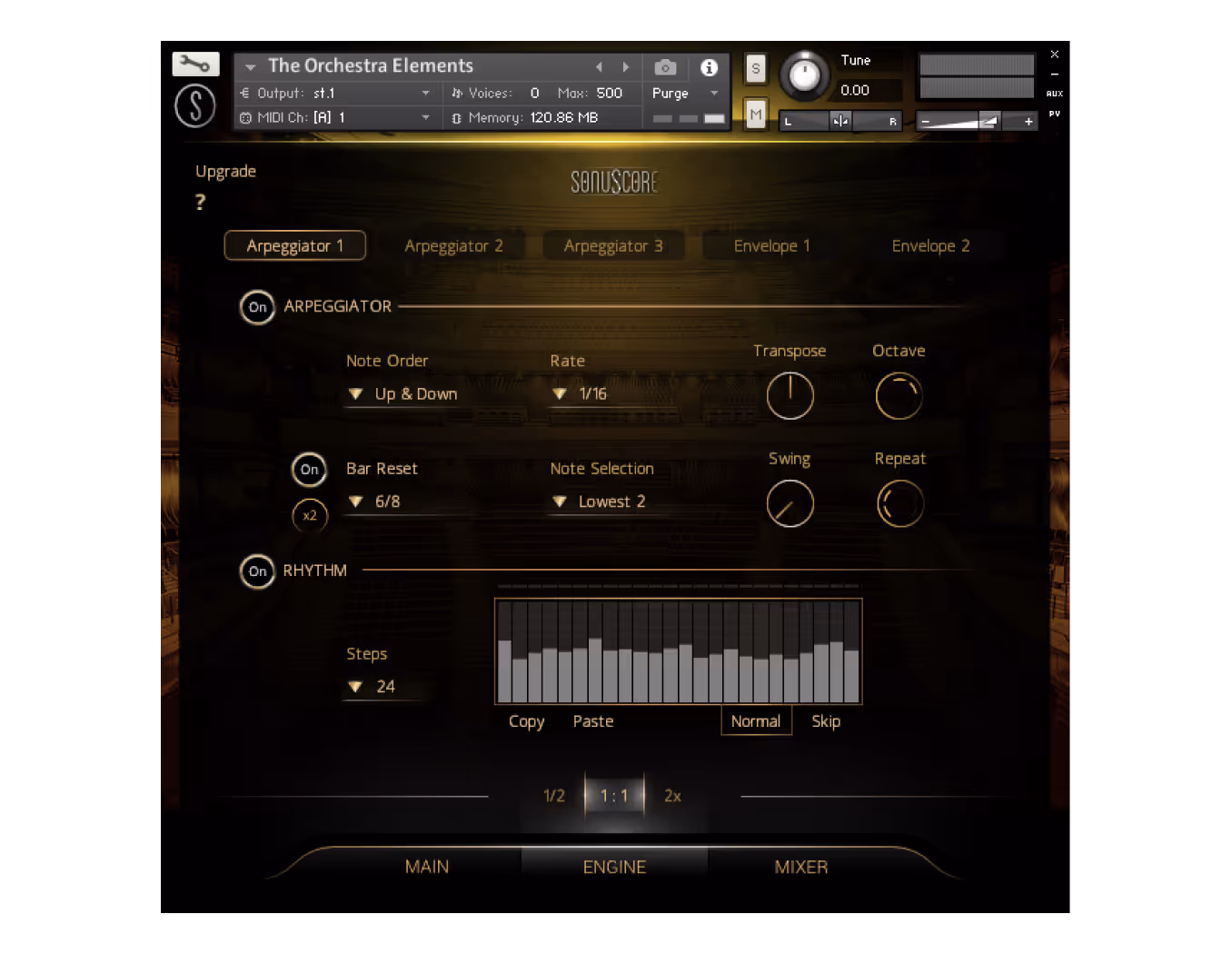Image resolution: width=1232 pixels, height=954 pixels.
Task: Select Skip rhythm mode
Action: coord(826,721)
